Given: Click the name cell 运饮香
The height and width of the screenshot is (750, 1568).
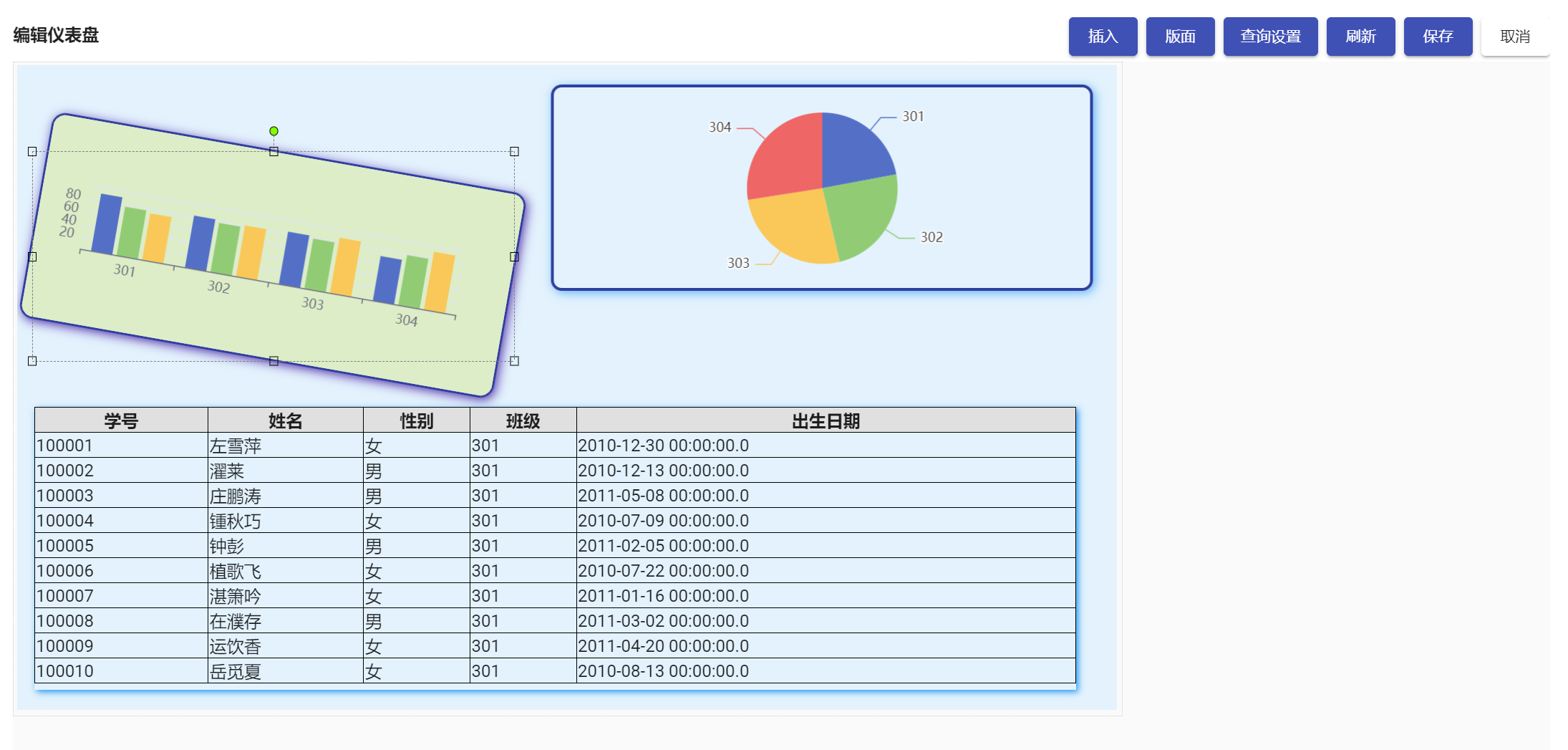Looking at the screenshot, I should coord(286,646).
